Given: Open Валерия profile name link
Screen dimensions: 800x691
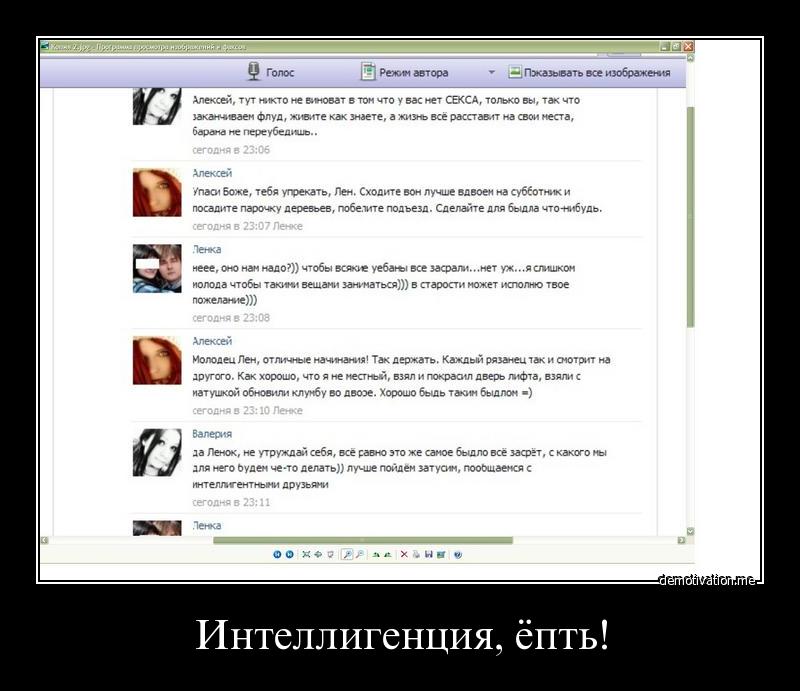Looking at the screenshot, I should pos(212,434).
